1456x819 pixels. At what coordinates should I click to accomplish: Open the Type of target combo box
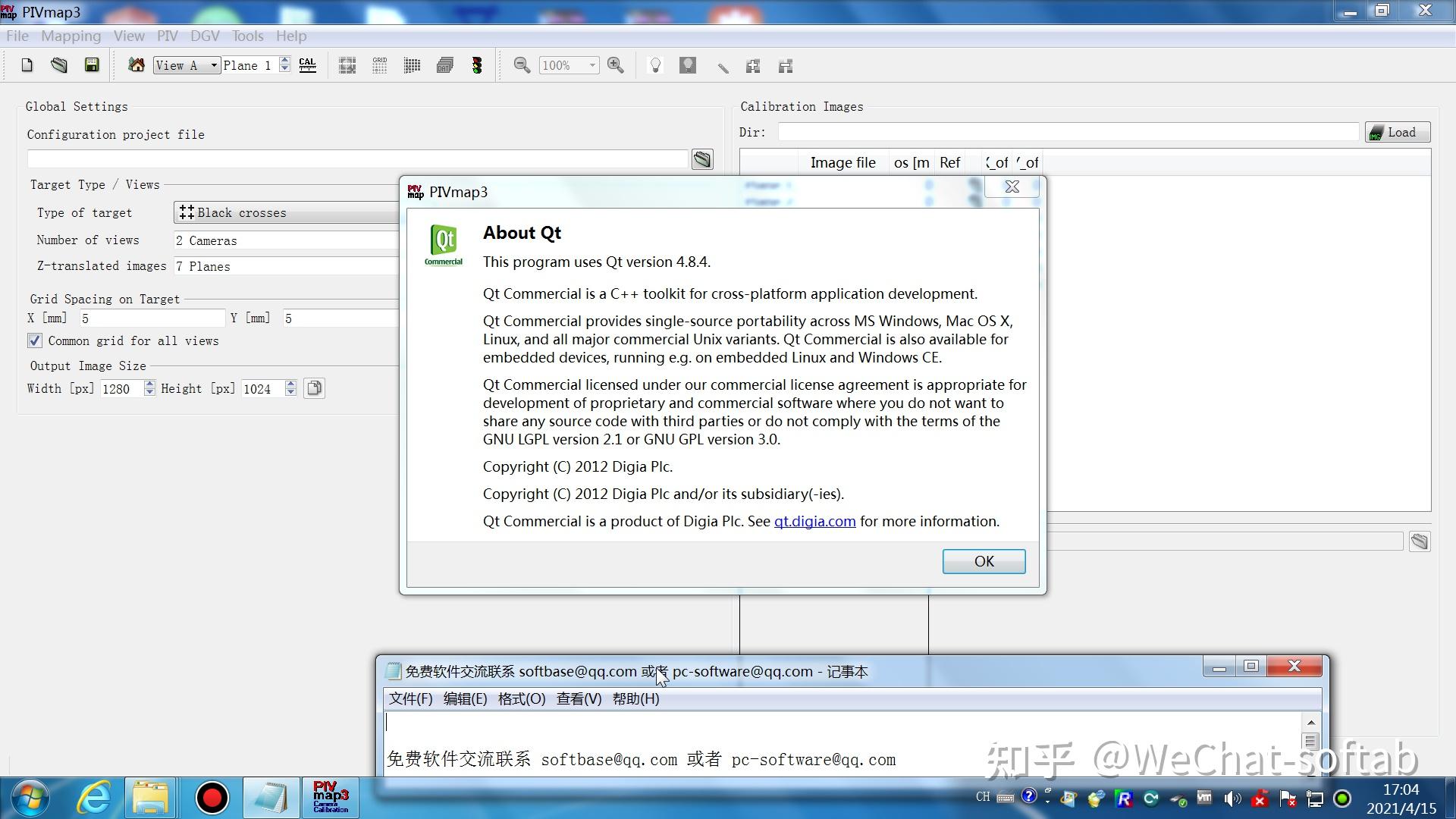287,213
